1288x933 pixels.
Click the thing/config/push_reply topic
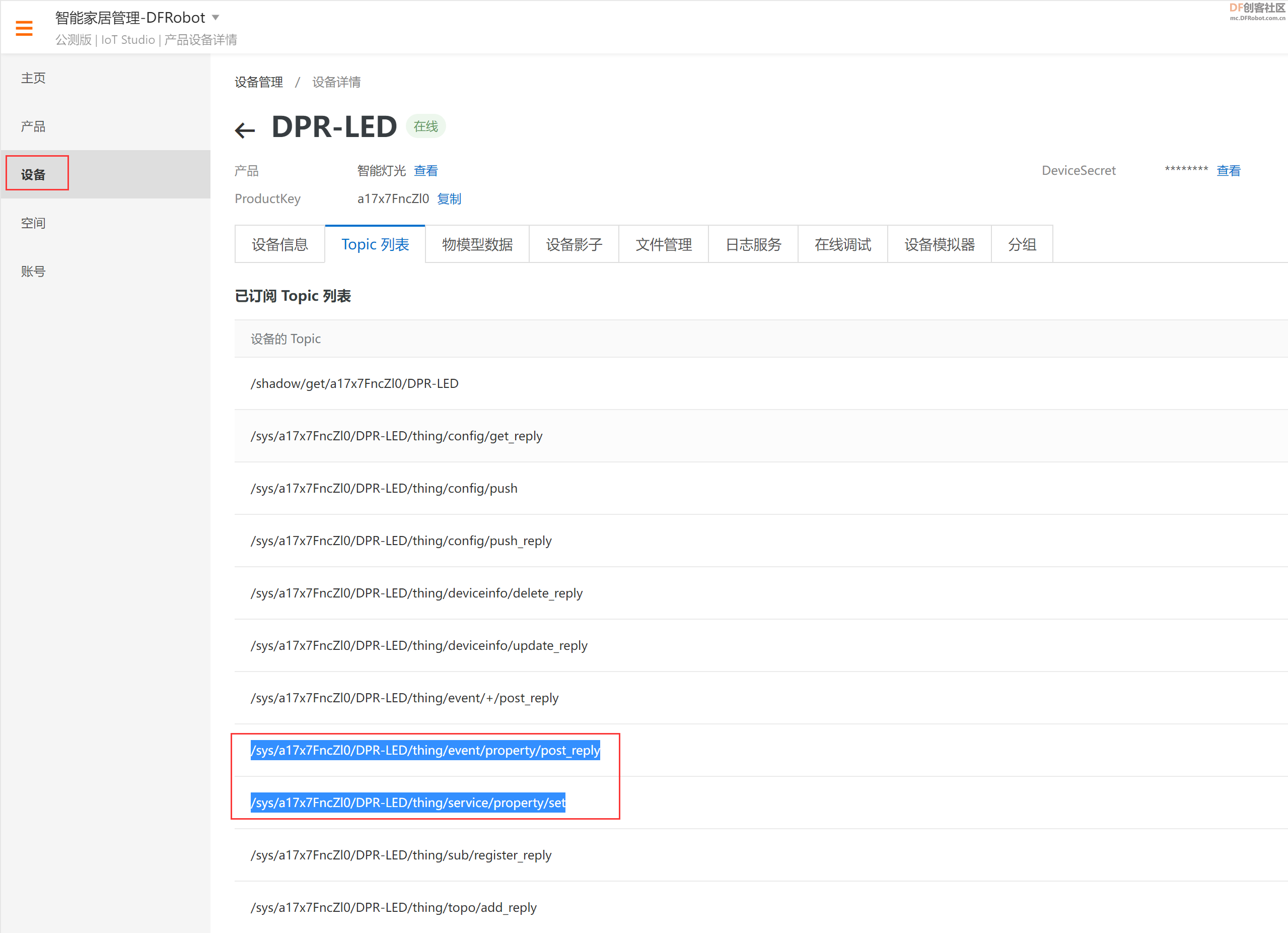(401, 541)
